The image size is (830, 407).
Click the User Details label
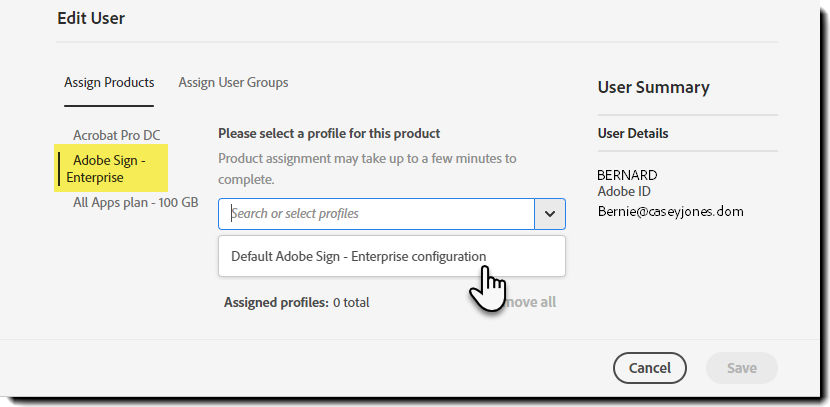click(x=633, y=133)
